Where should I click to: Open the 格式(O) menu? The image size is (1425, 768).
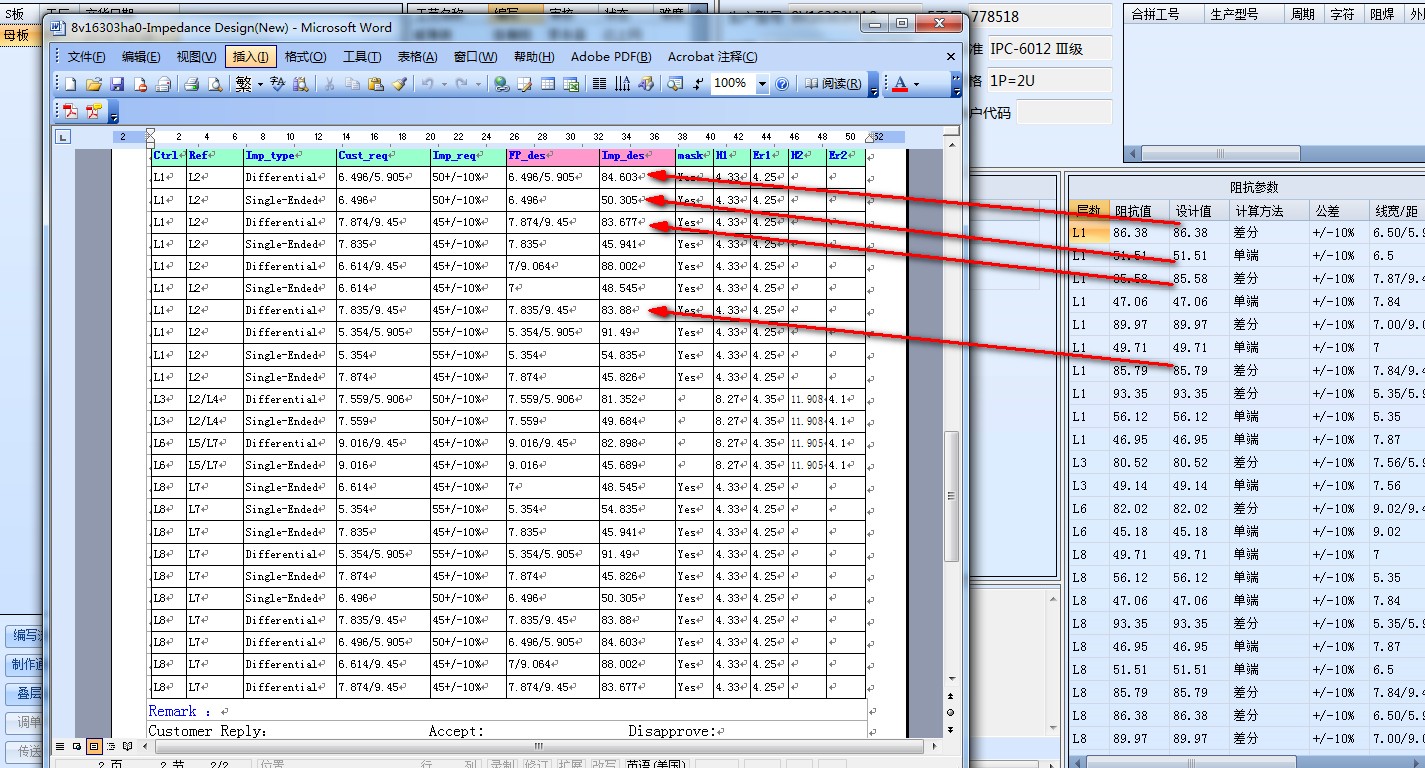click(x=305, y=57)
